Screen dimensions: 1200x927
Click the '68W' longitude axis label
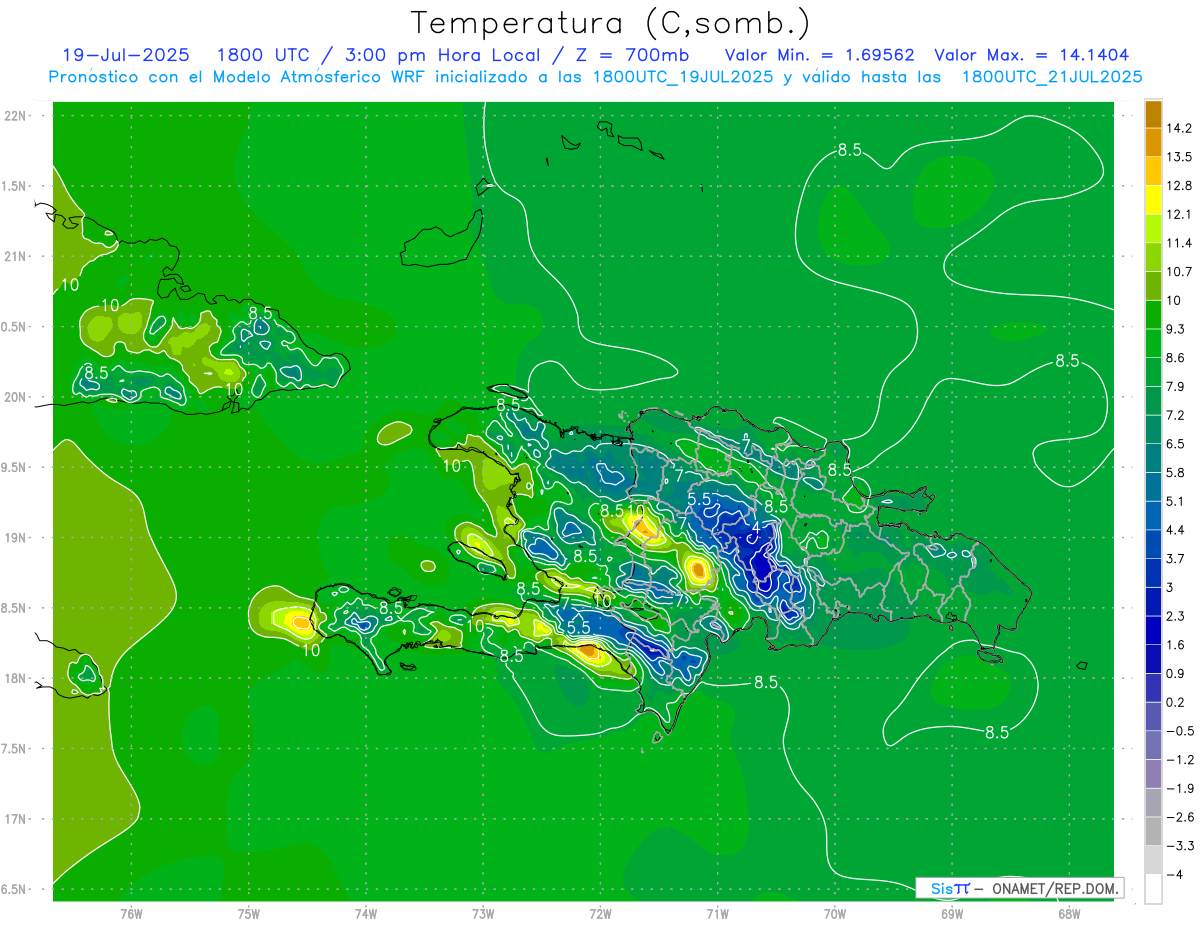[x=1068, y=913]
